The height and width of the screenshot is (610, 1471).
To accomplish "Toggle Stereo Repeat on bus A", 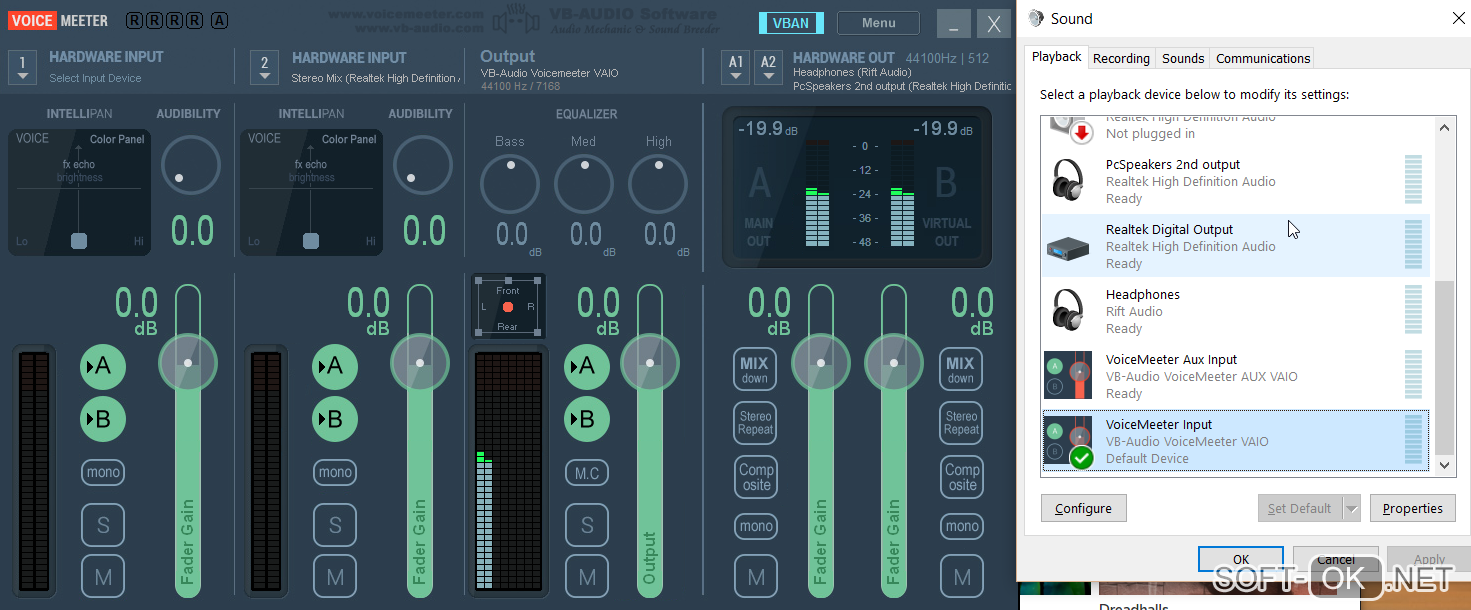I will coord(756,422).
